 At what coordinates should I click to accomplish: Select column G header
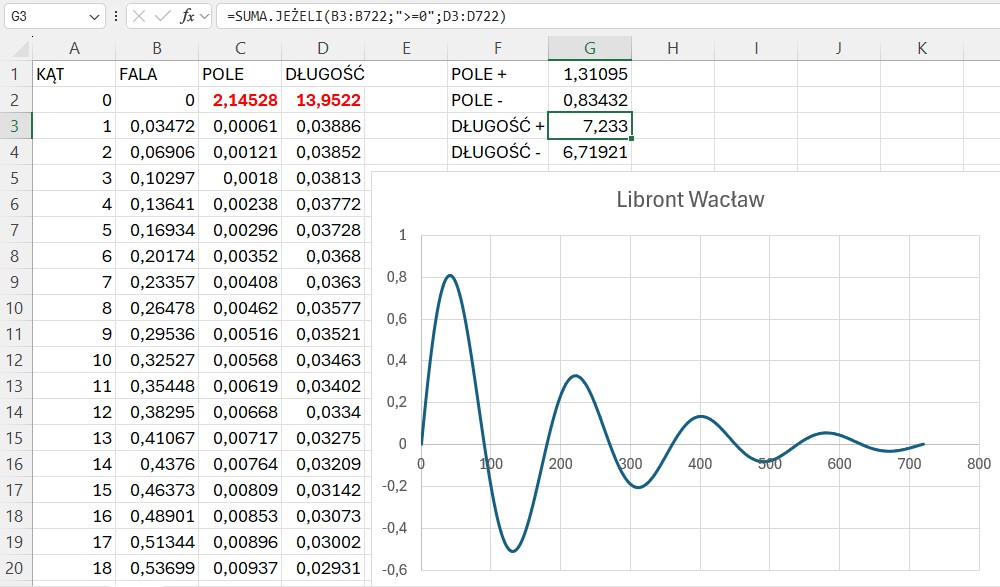tap(589, 48)
